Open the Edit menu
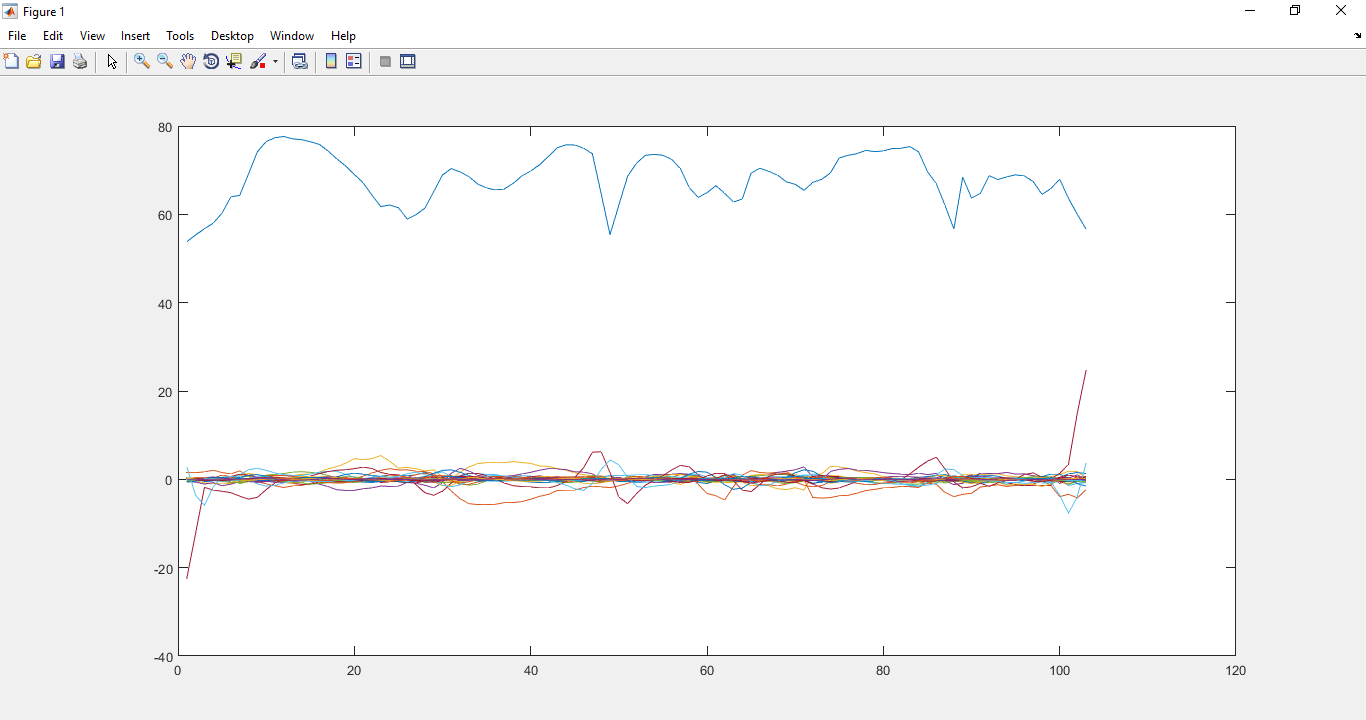Screen dimensions: 1366x720 tap(53, 35)
